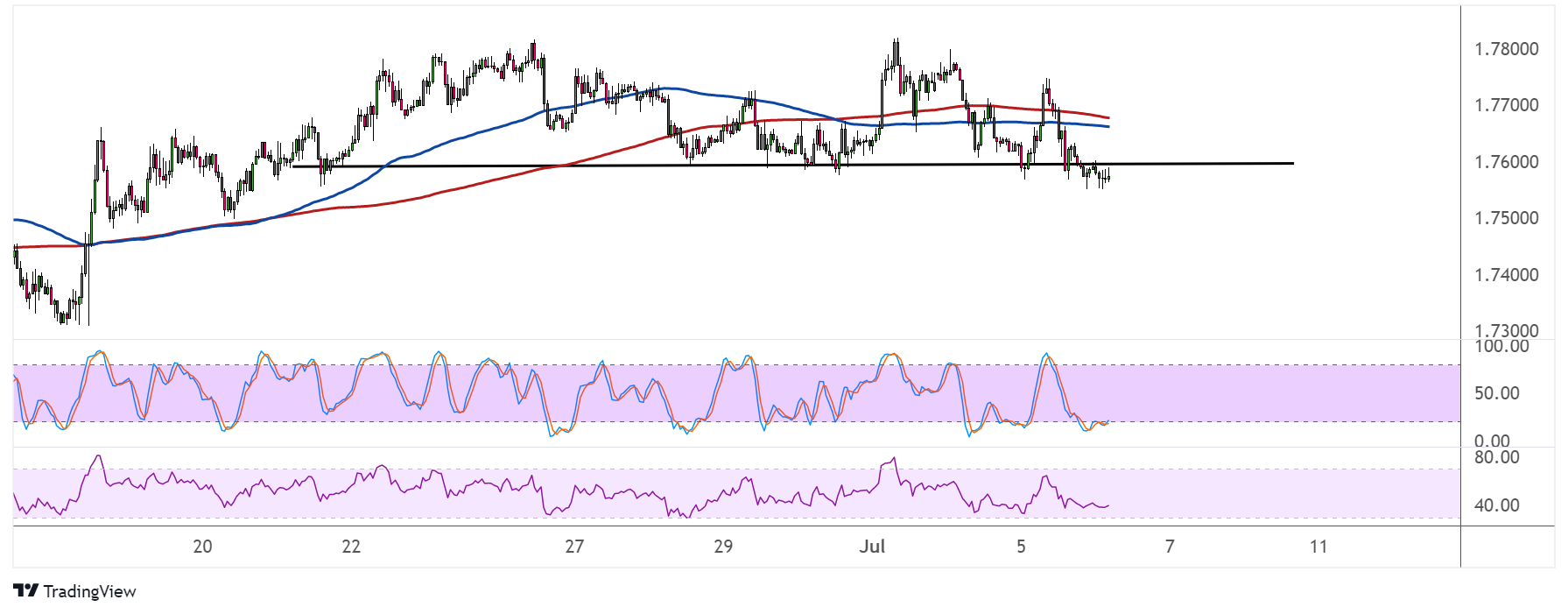Click date label 22 on time axis
The height and width of the screenshot is (614, 1568).
pos(351,547)
